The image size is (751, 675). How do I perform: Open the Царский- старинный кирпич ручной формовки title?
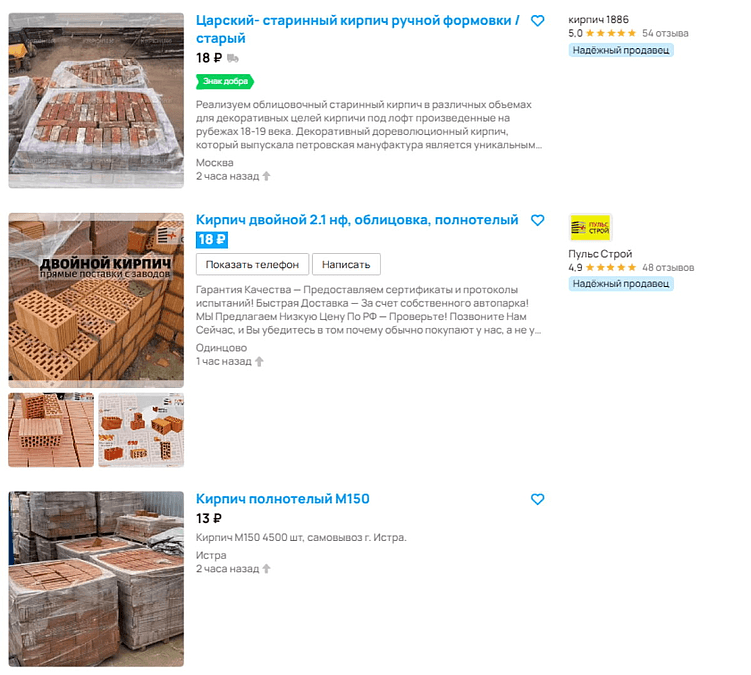click(357, 29)
